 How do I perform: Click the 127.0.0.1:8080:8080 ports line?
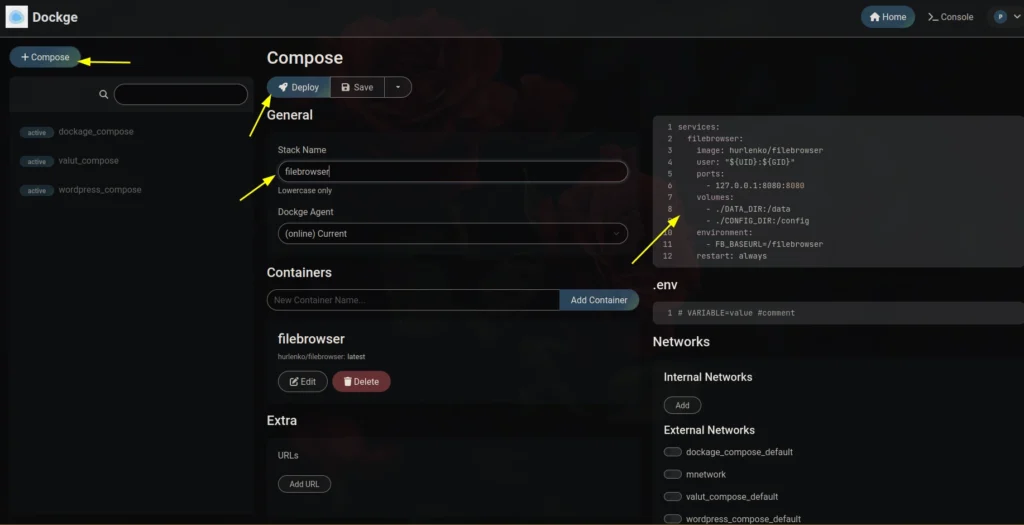click(755, 185)
